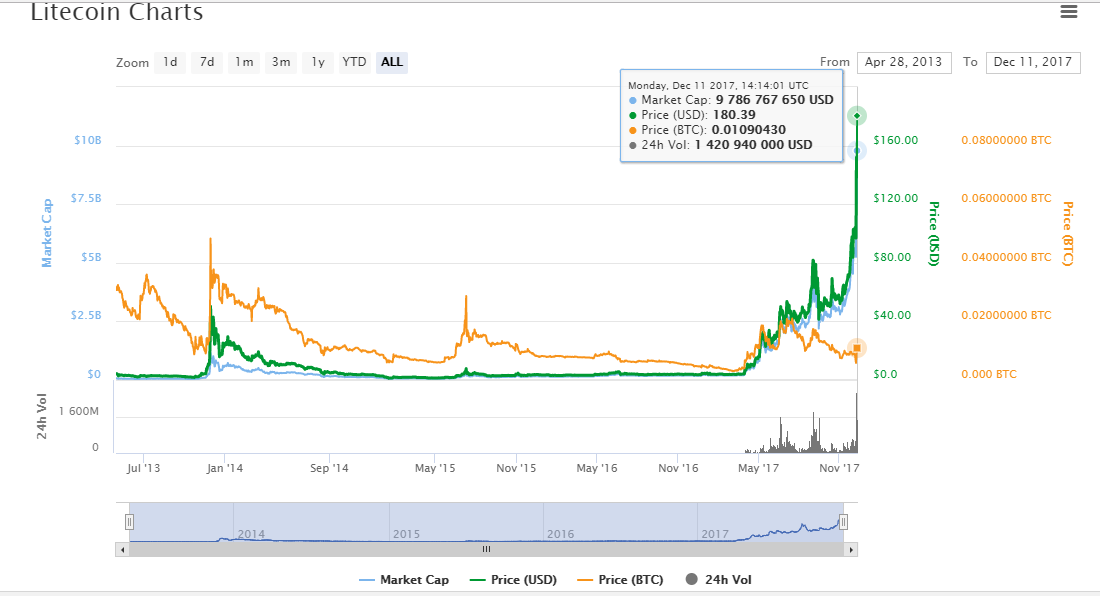Set zoom range to 1y
Image resolution: width=1100 pixels, height=596 pixels.
(318, 62)
